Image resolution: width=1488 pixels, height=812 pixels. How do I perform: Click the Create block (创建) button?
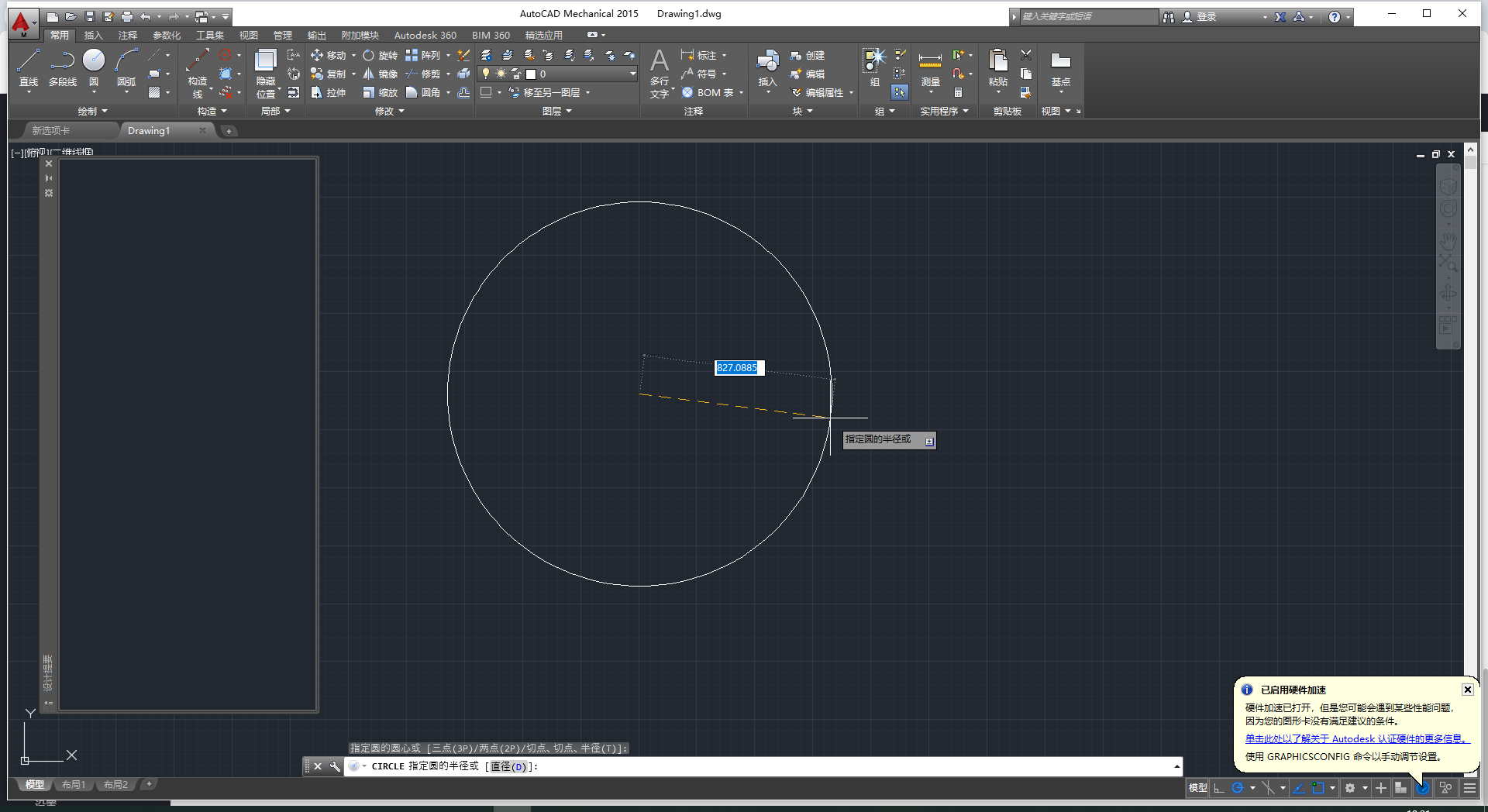(x=808, y=55)
